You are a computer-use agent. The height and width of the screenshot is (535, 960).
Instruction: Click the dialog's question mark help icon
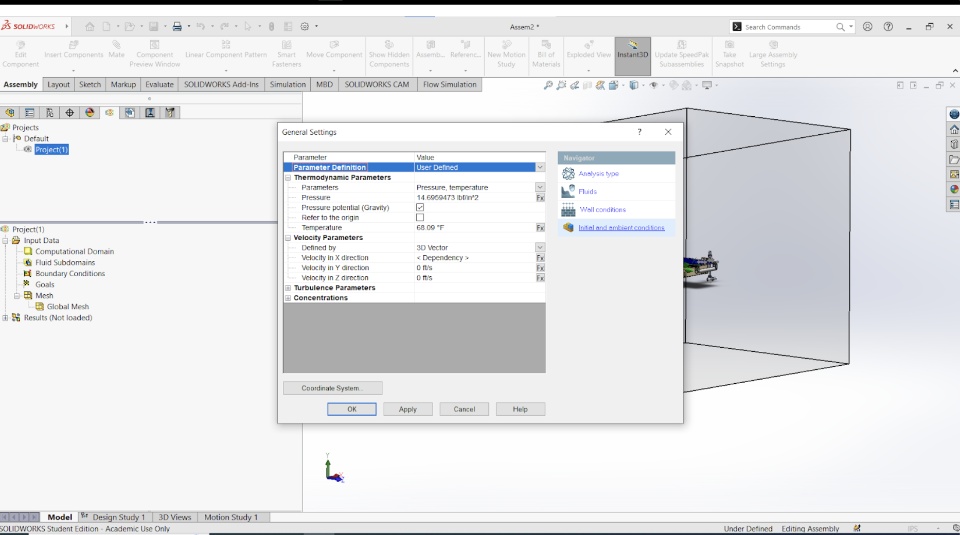tap(639, 132)
